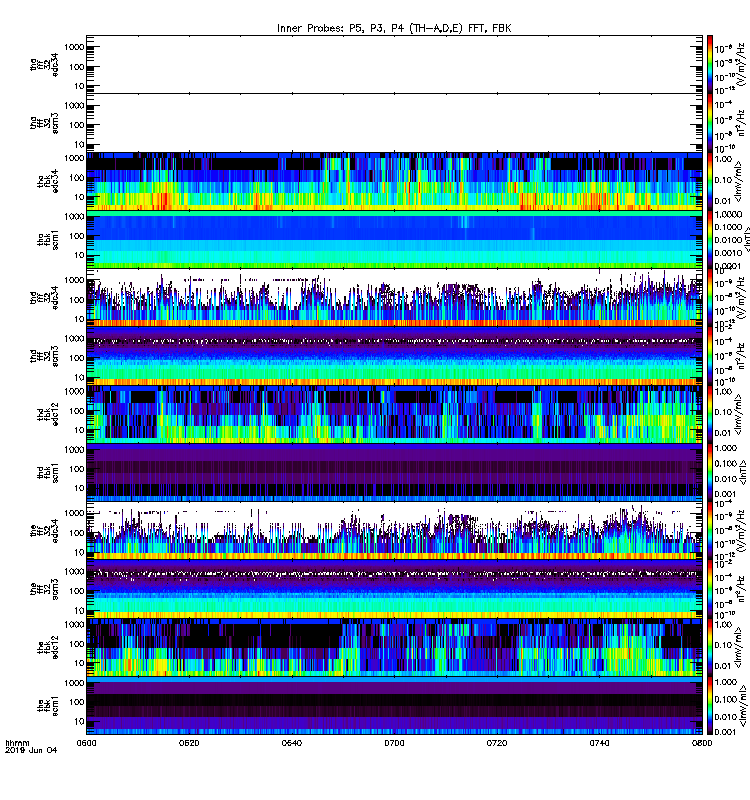Click the color bar beside the the fbk scm1 panel
750x800 pixels.
(710, 705)
